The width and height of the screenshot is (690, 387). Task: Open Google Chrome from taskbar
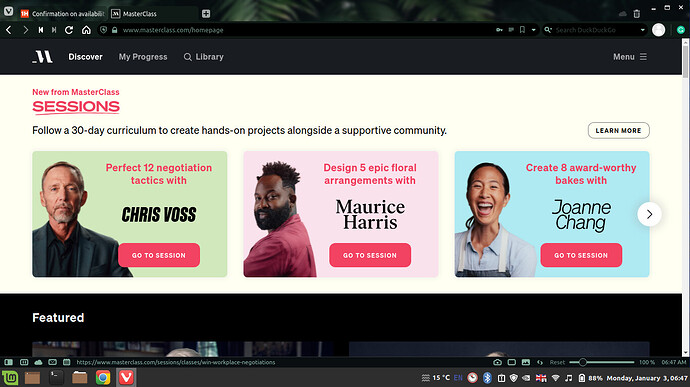point(103,377)
